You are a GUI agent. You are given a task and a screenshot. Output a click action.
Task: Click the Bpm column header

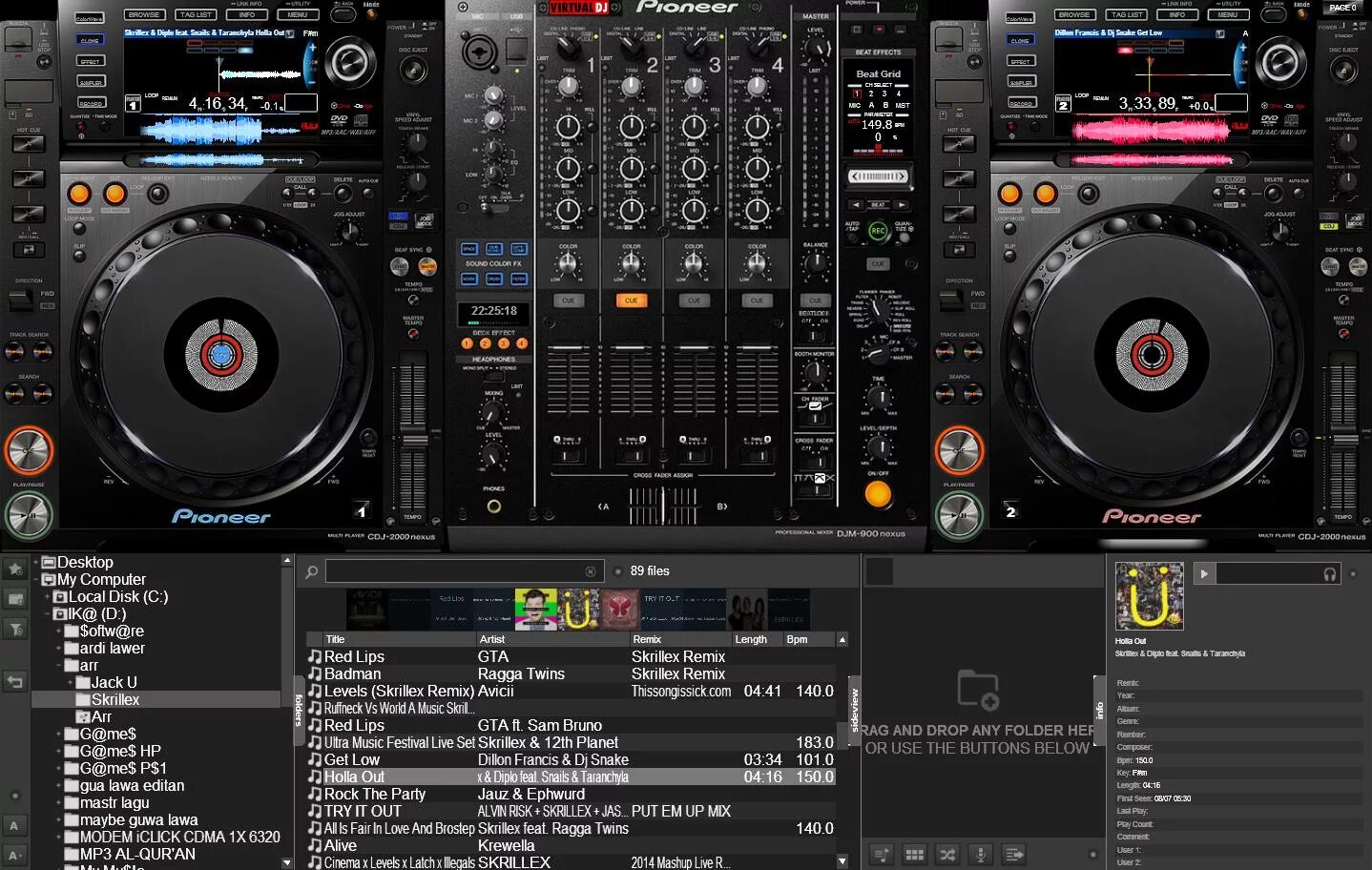click(808, 639)
